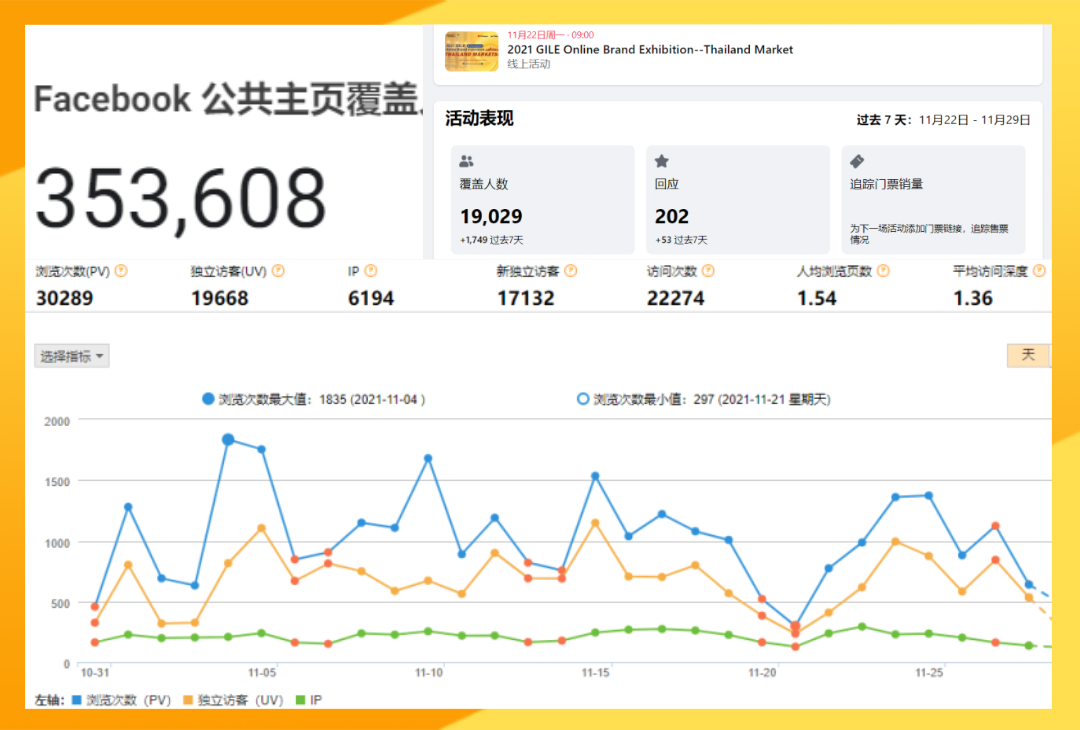This screenshot has height=730, width=1080.
Task: Click help icon beside 平均访问深度
Action: (1039, 271)
